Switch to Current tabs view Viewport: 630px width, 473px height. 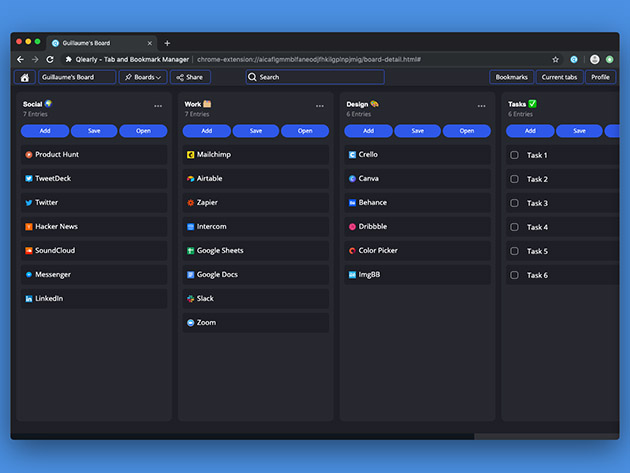click(x=559, y=77)
